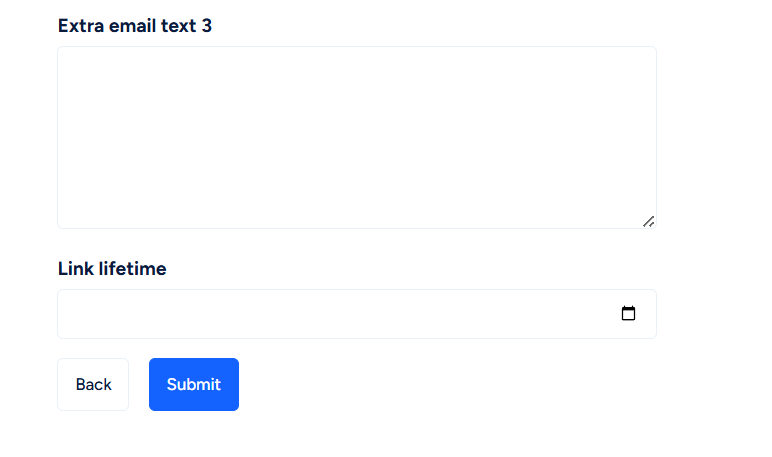Place cursor in the large empty text box

[x=357, y=137]
